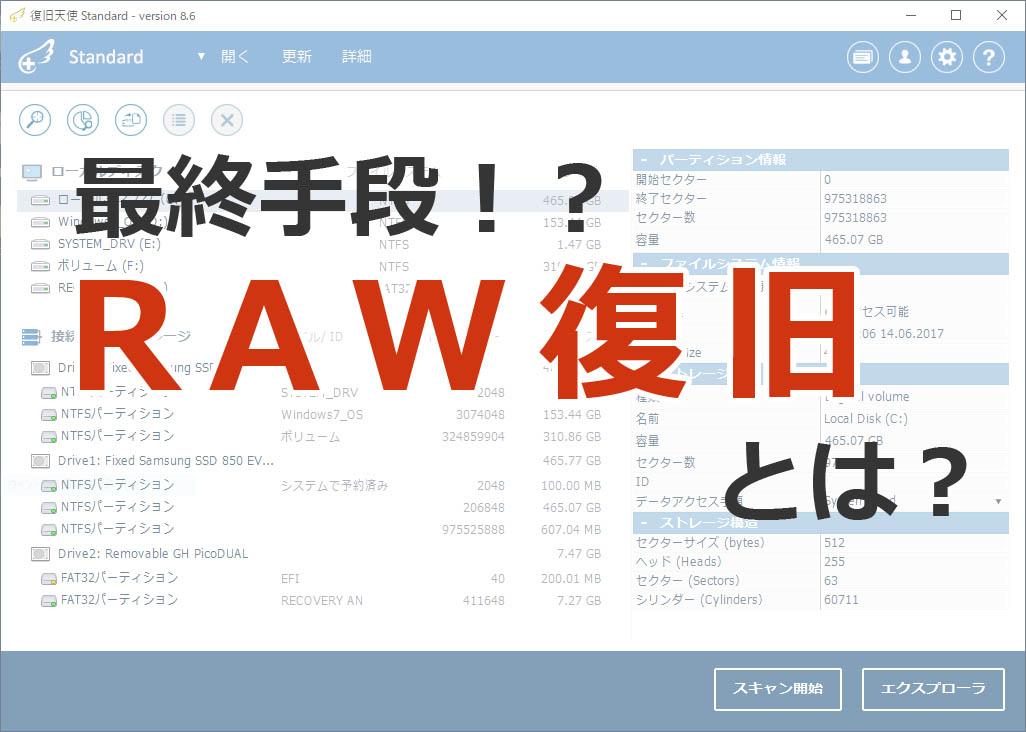Click the circled X cancel icon
1026x732 pixels.
[x=227, y=119]
